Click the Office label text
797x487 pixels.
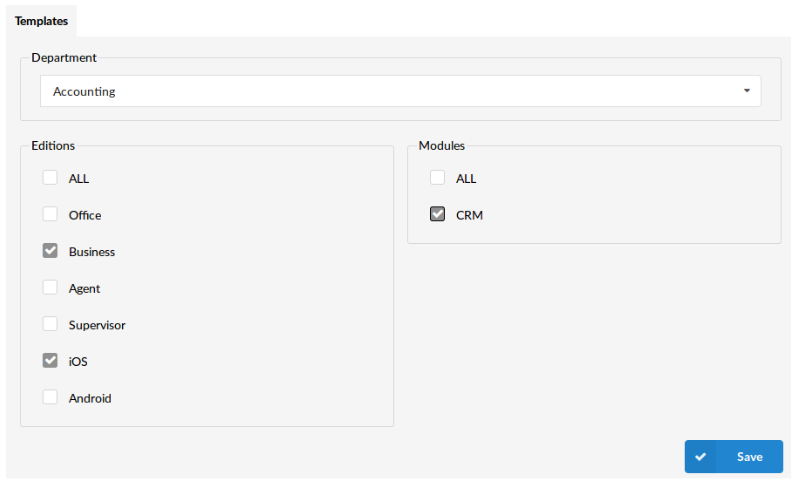tap(85, 215)
